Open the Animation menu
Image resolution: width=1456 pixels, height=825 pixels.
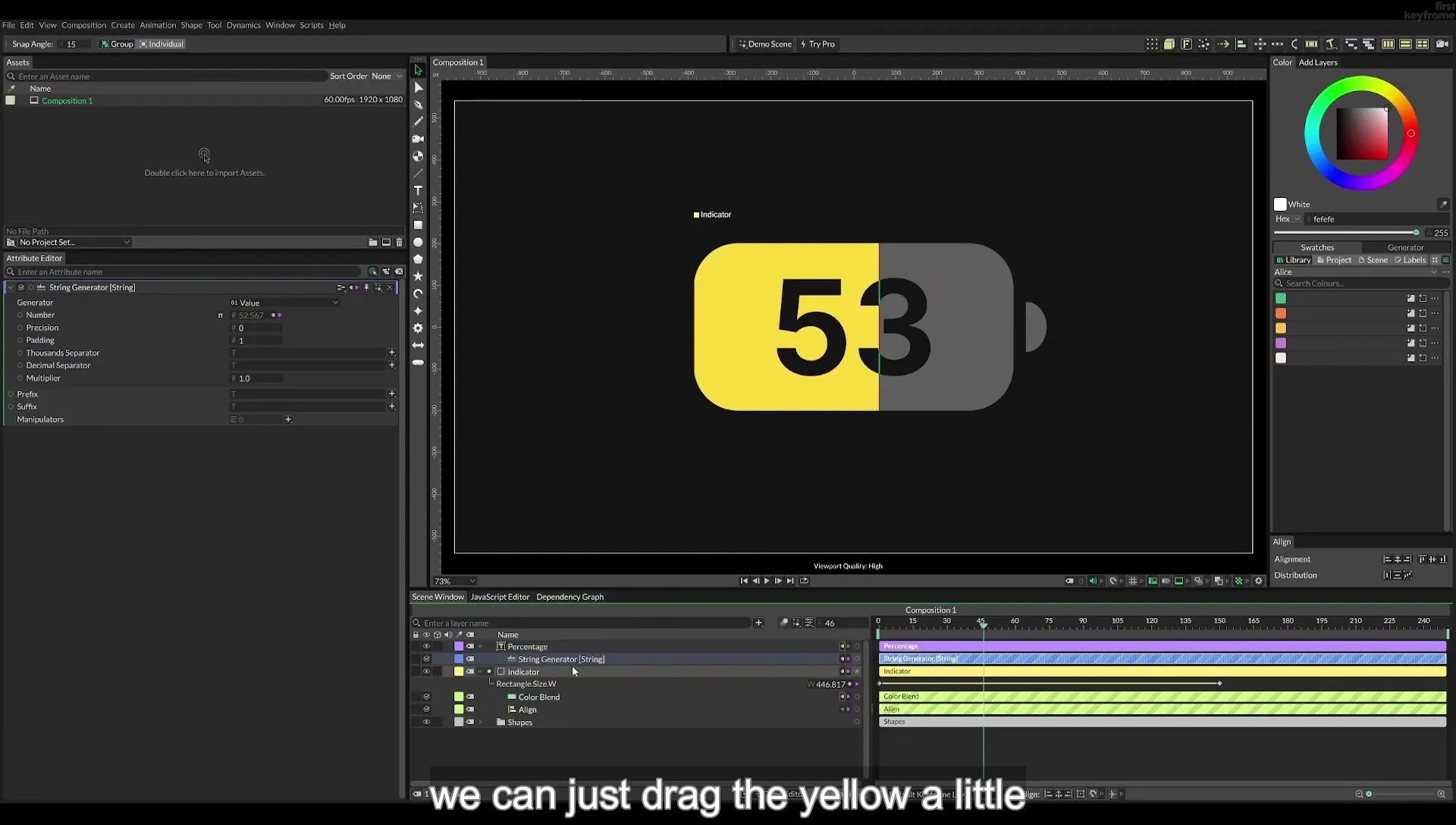point(158,25)
